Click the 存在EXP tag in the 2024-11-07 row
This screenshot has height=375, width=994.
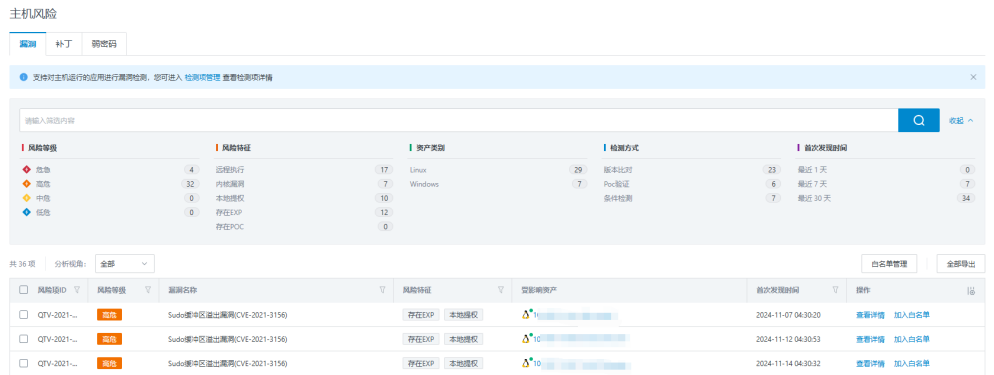coord(420,315)
